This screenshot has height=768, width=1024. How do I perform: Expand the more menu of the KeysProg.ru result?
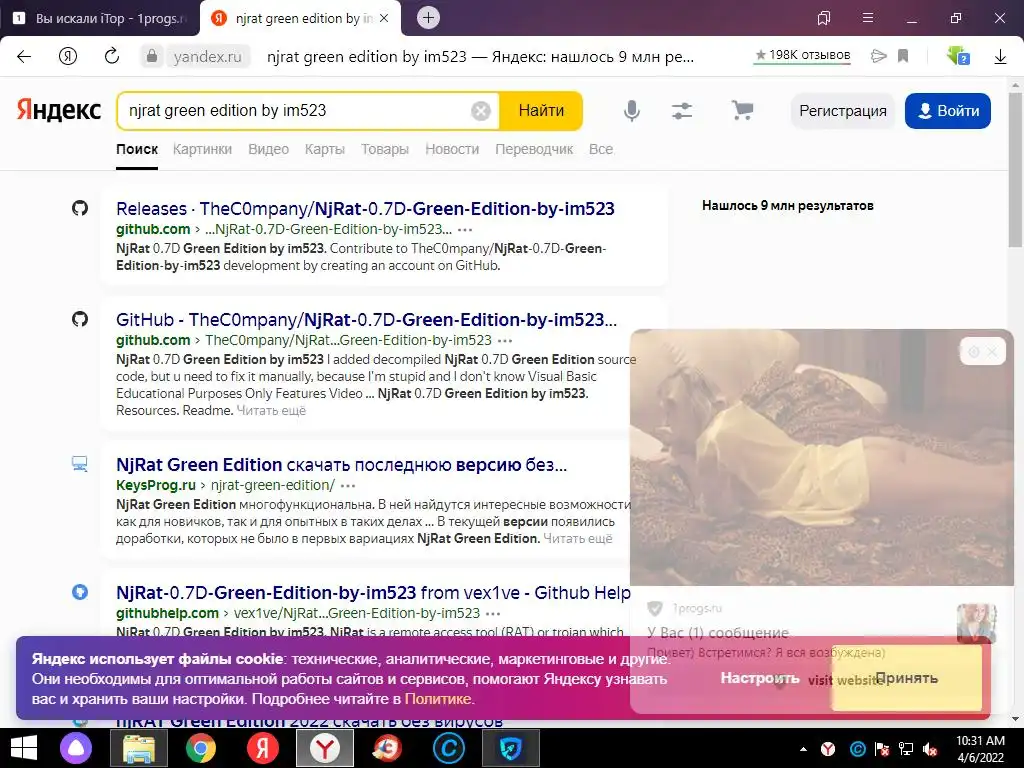pyautogui.click(x=348, y=486)
